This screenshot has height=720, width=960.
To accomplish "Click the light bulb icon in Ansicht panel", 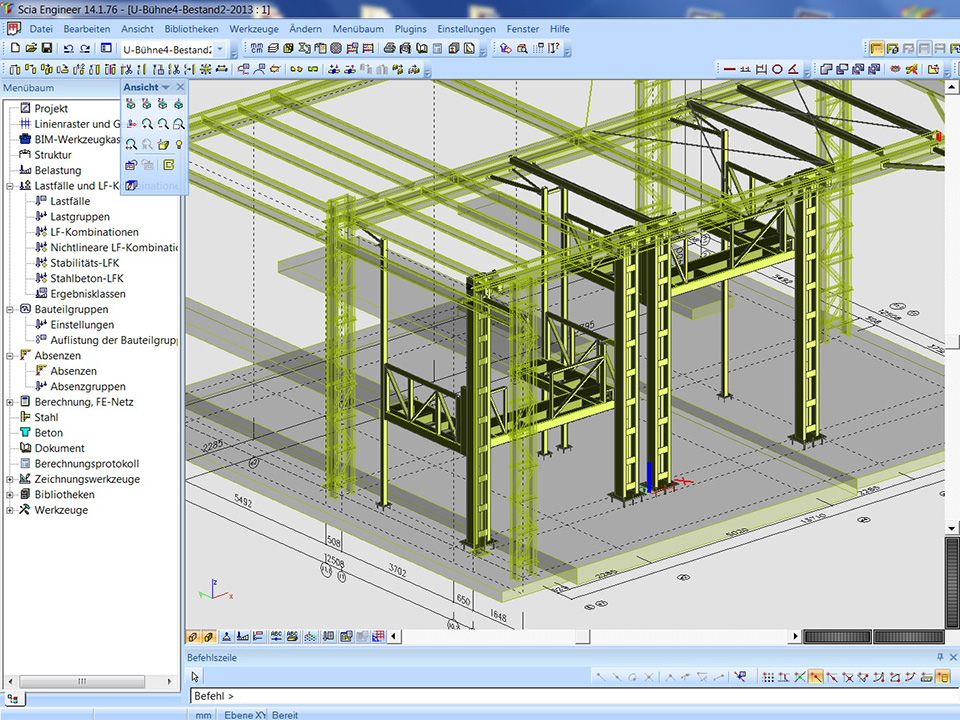I will [178, 145].
